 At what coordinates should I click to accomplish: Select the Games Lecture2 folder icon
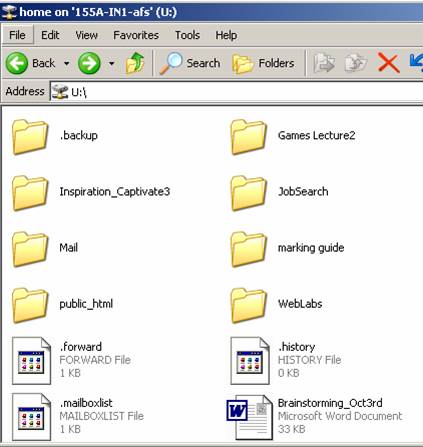coord(249,137)
